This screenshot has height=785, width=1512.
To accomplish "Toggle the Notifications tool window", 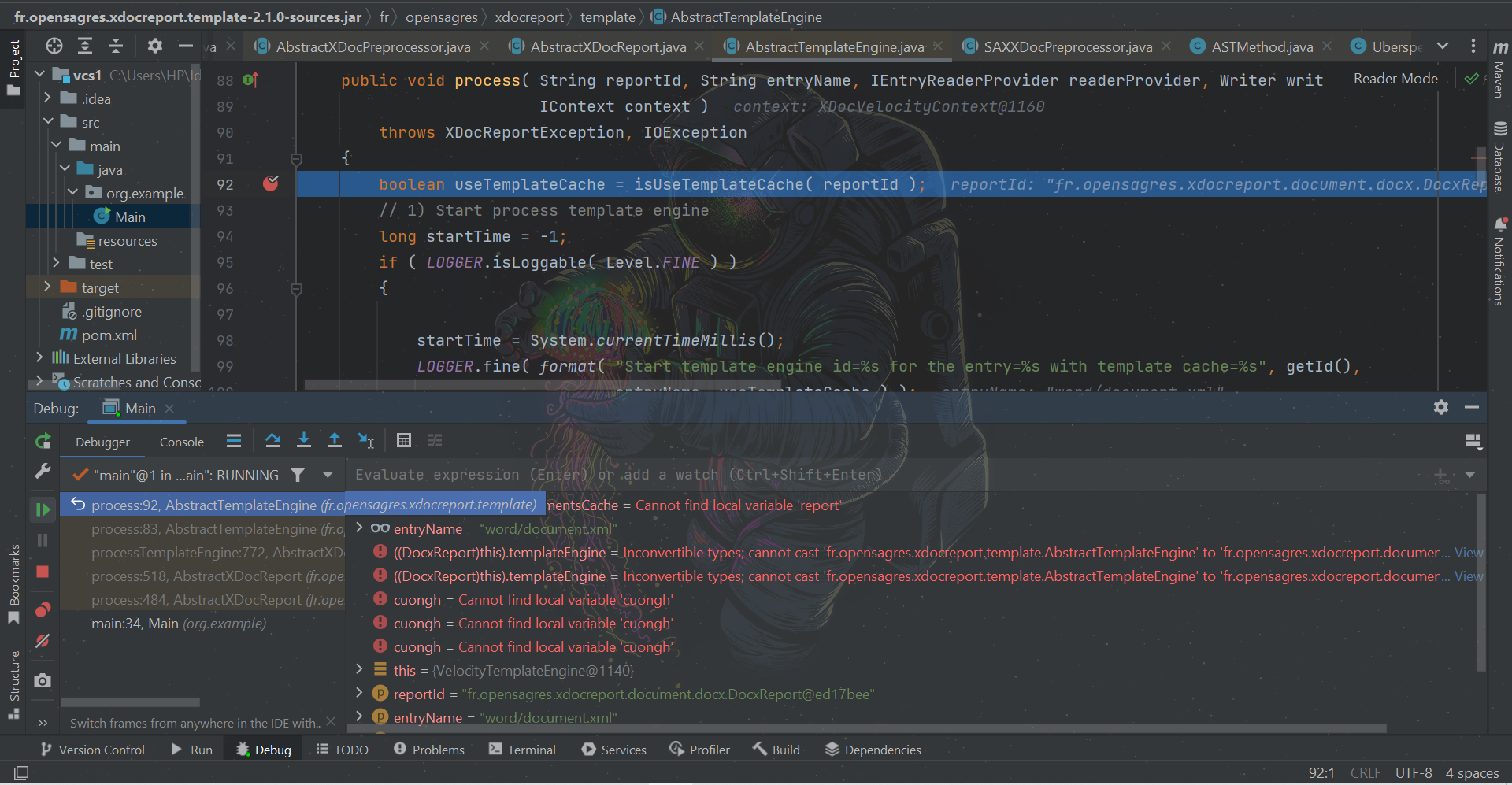I will (x=1499, y=261).
